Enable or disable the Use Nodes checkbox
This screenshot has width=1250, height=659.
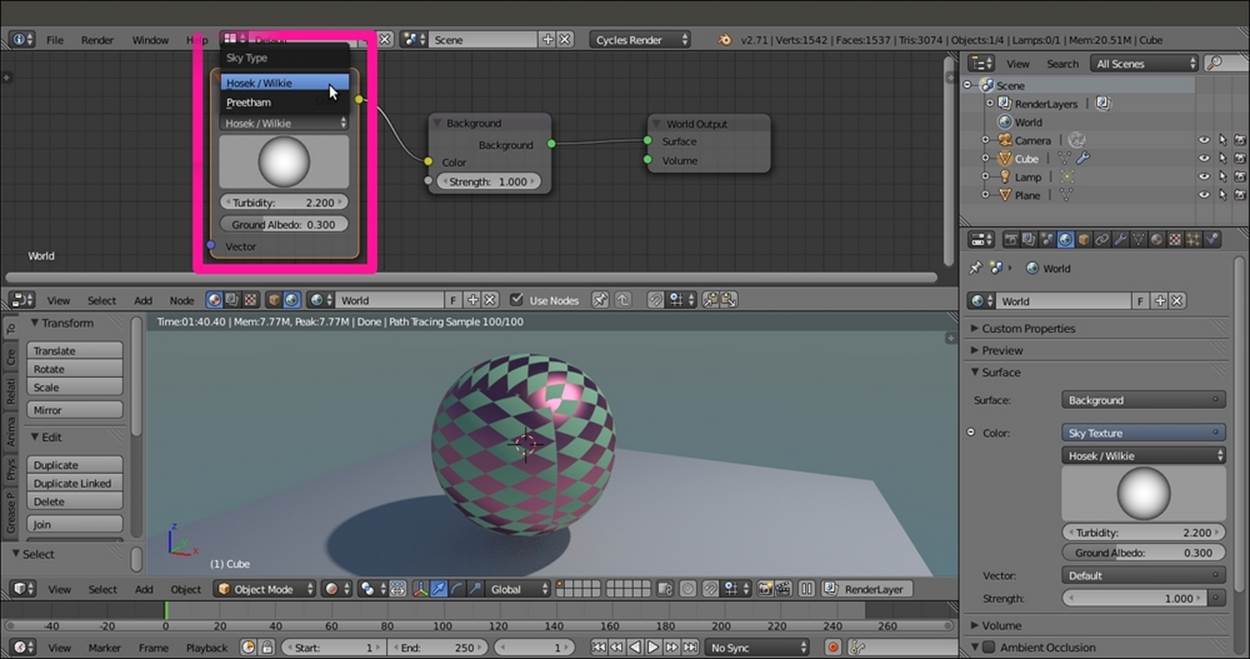pyautogui.click(x=516, y=300)
